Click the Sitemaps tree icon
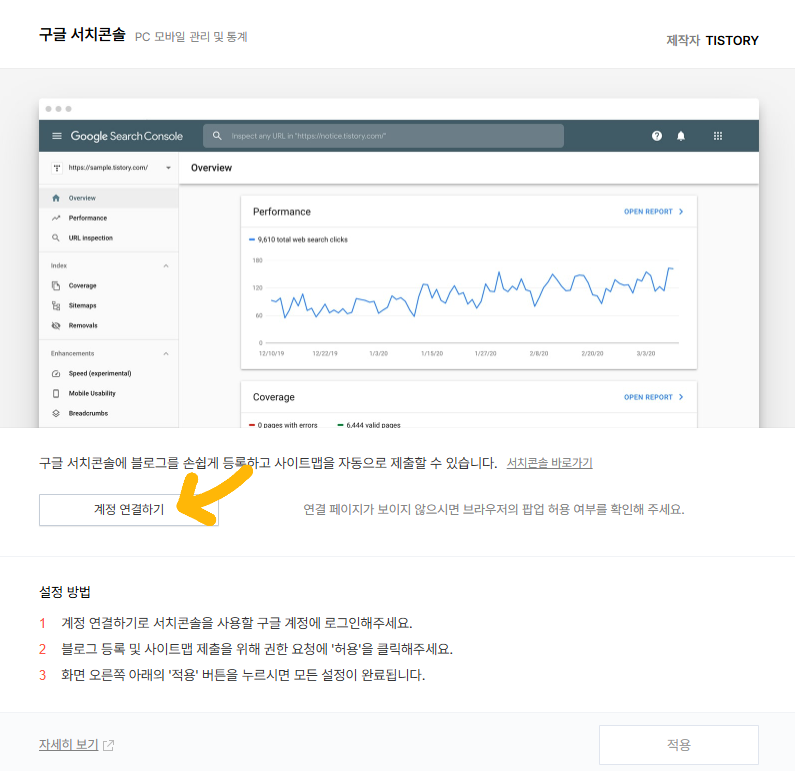795x771 pixels. [x=56, y=306]
